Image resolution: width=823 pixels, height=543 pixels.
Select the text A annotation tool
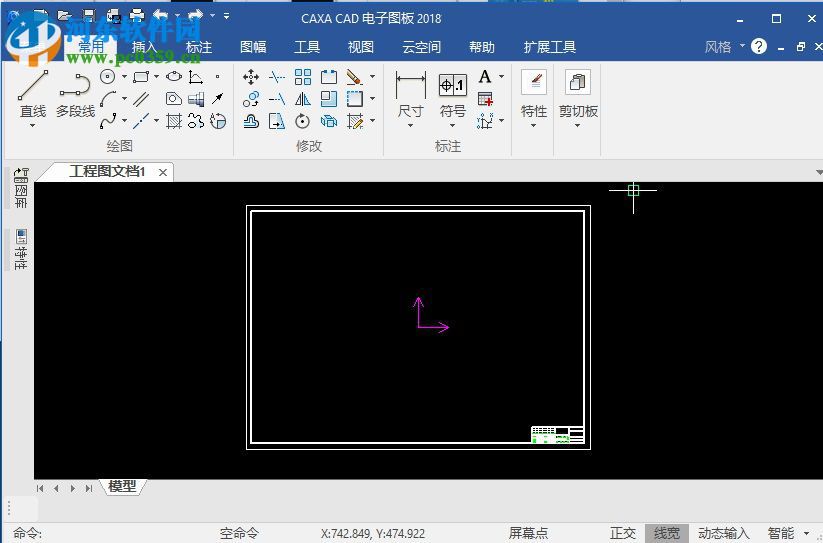[485, 77]
